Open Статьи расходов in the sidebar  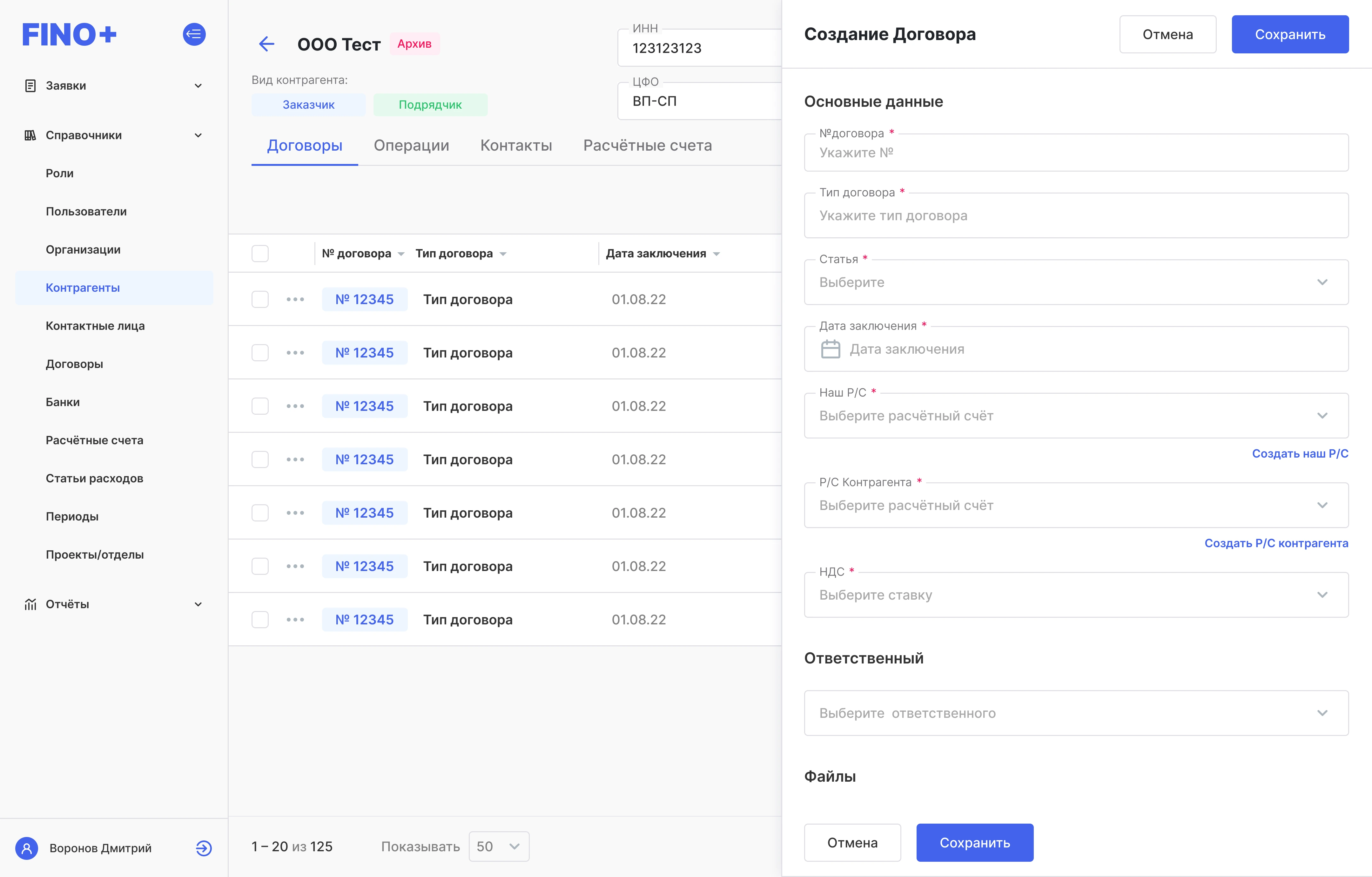click(x=95, y=479)
